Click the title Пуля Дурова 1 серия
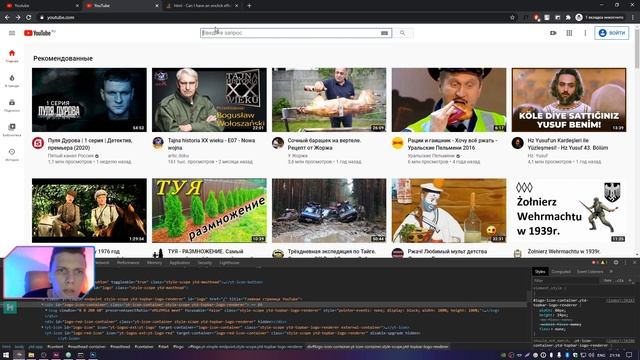 [90, 144]
